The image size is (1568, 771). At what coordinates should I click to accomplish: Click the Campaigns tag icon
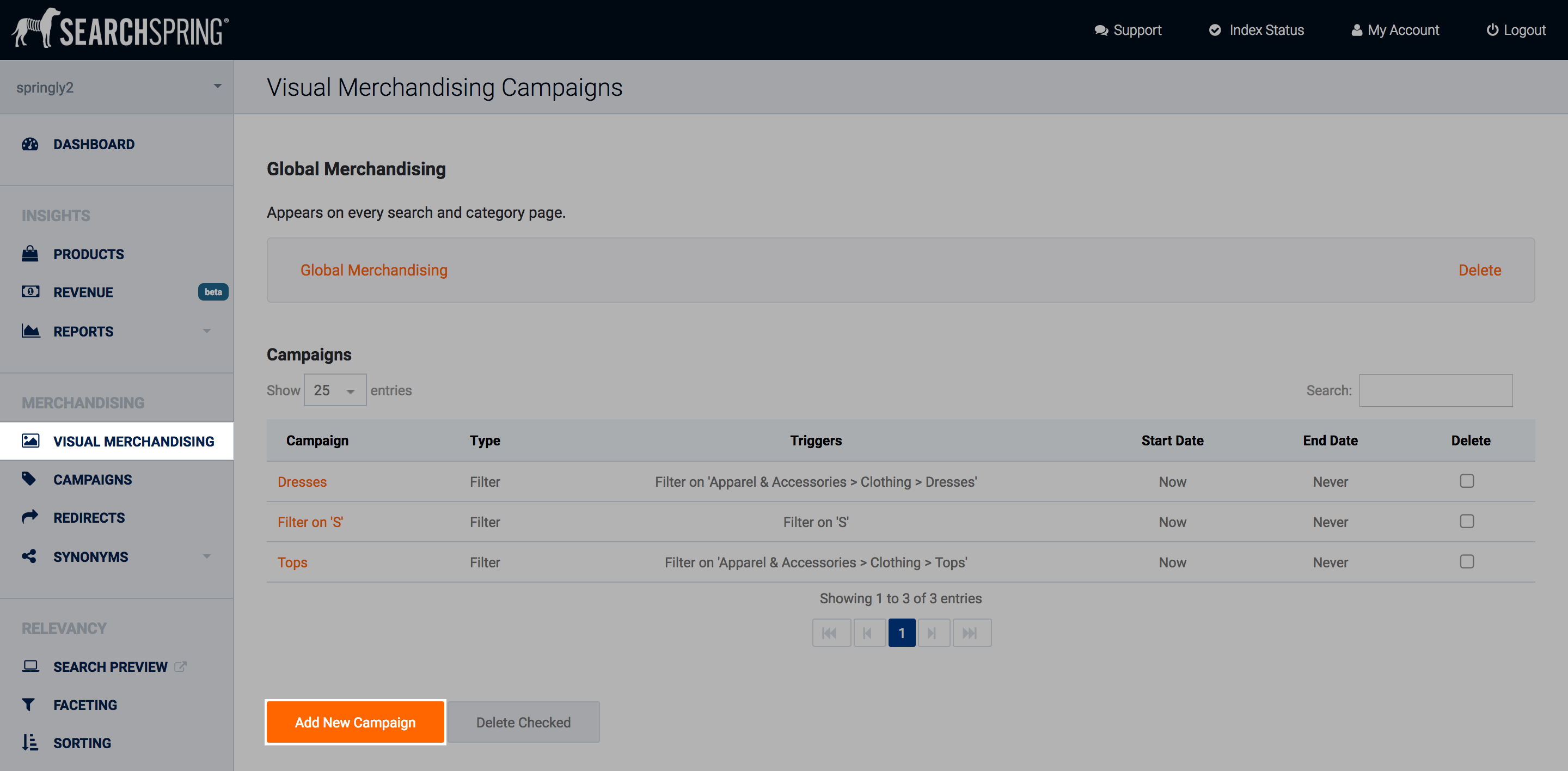[x=29, y=479]
